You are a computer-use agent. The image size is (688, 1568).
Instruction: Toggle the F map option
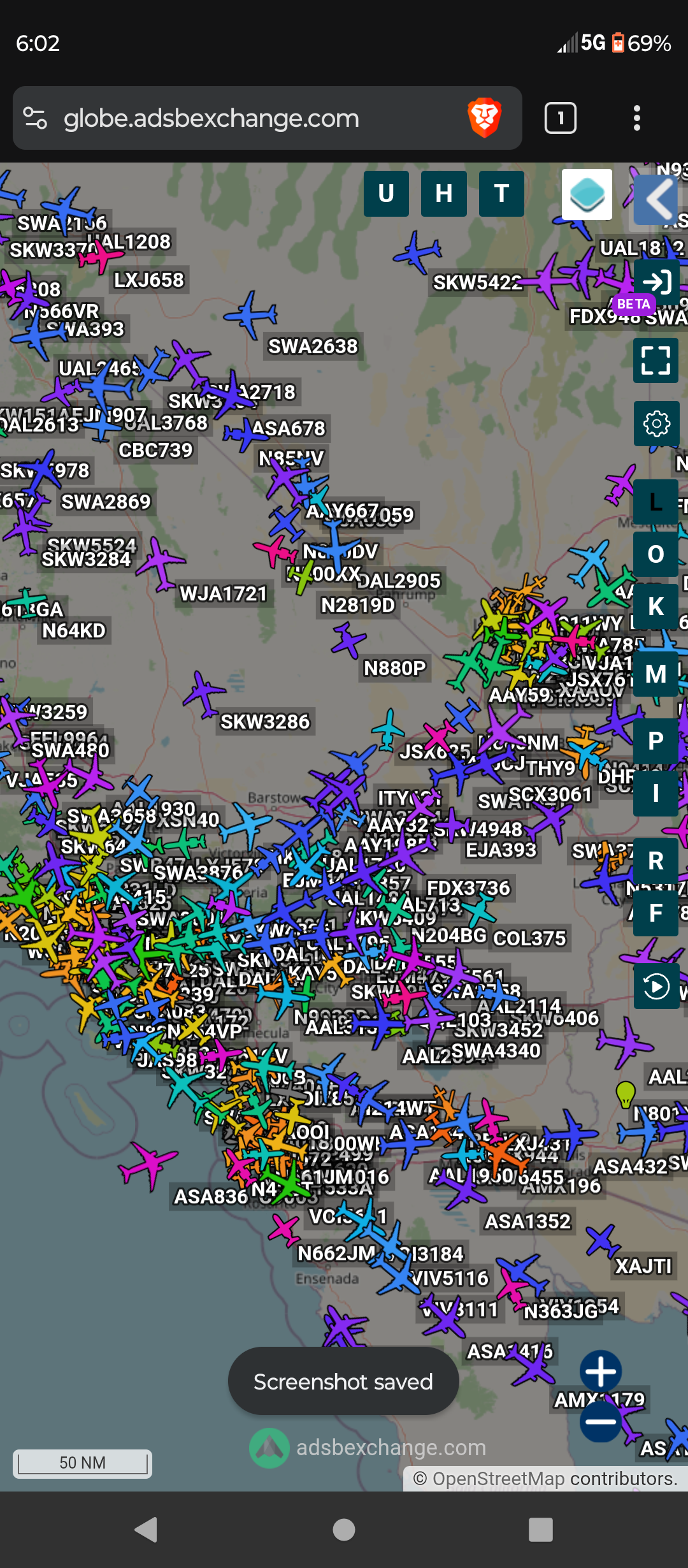pos(656,913)
